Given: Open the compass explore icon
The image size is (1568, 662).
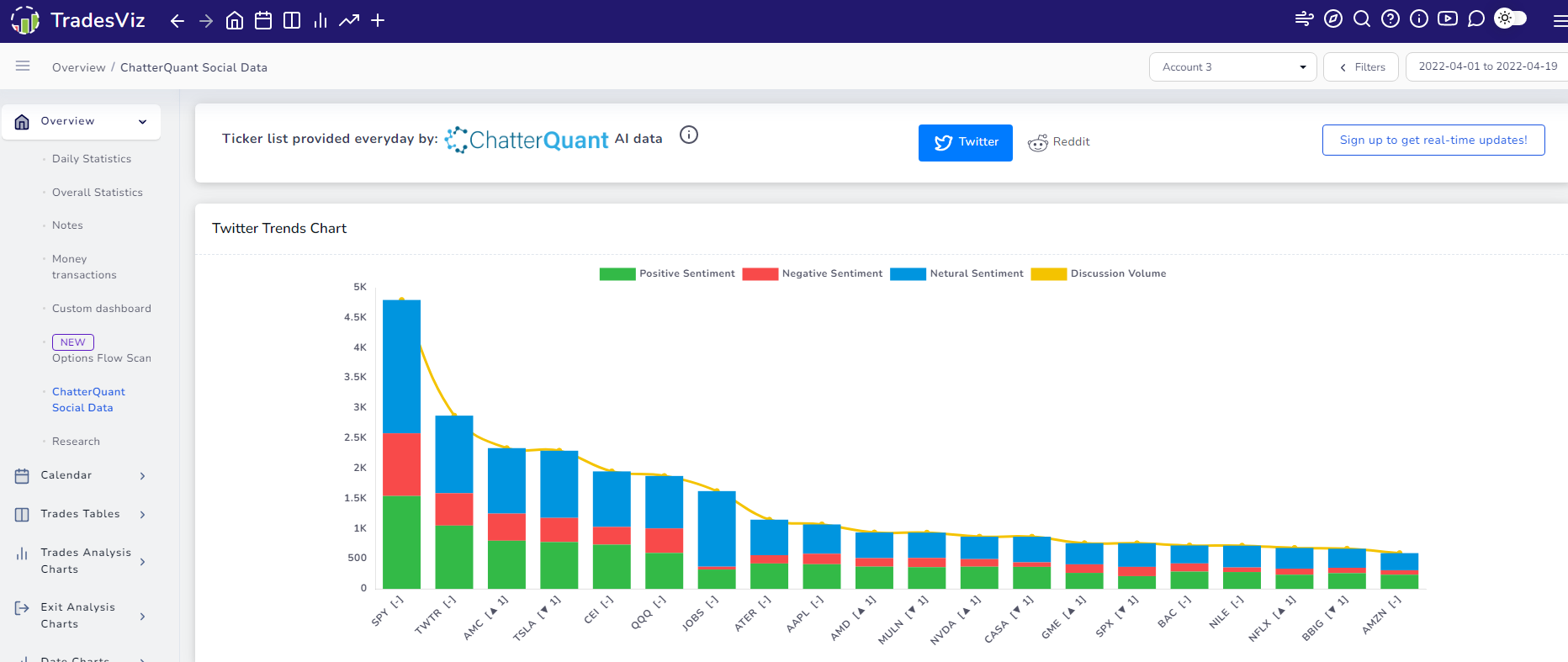Looking at the screenshot, I should 1333,19.
